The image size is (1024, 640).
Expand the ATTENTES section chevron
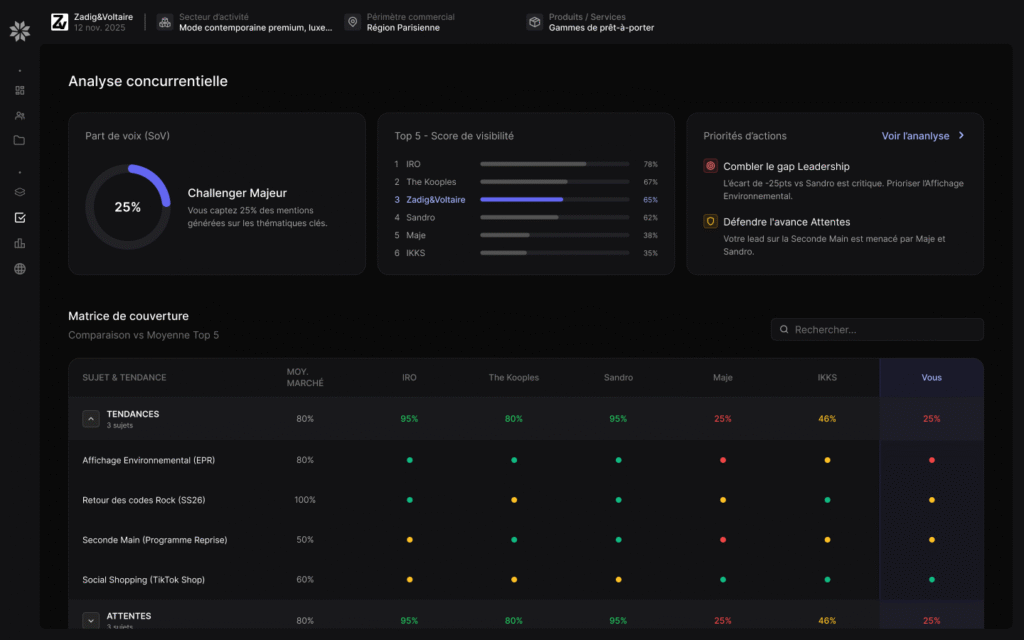[90, 621]
